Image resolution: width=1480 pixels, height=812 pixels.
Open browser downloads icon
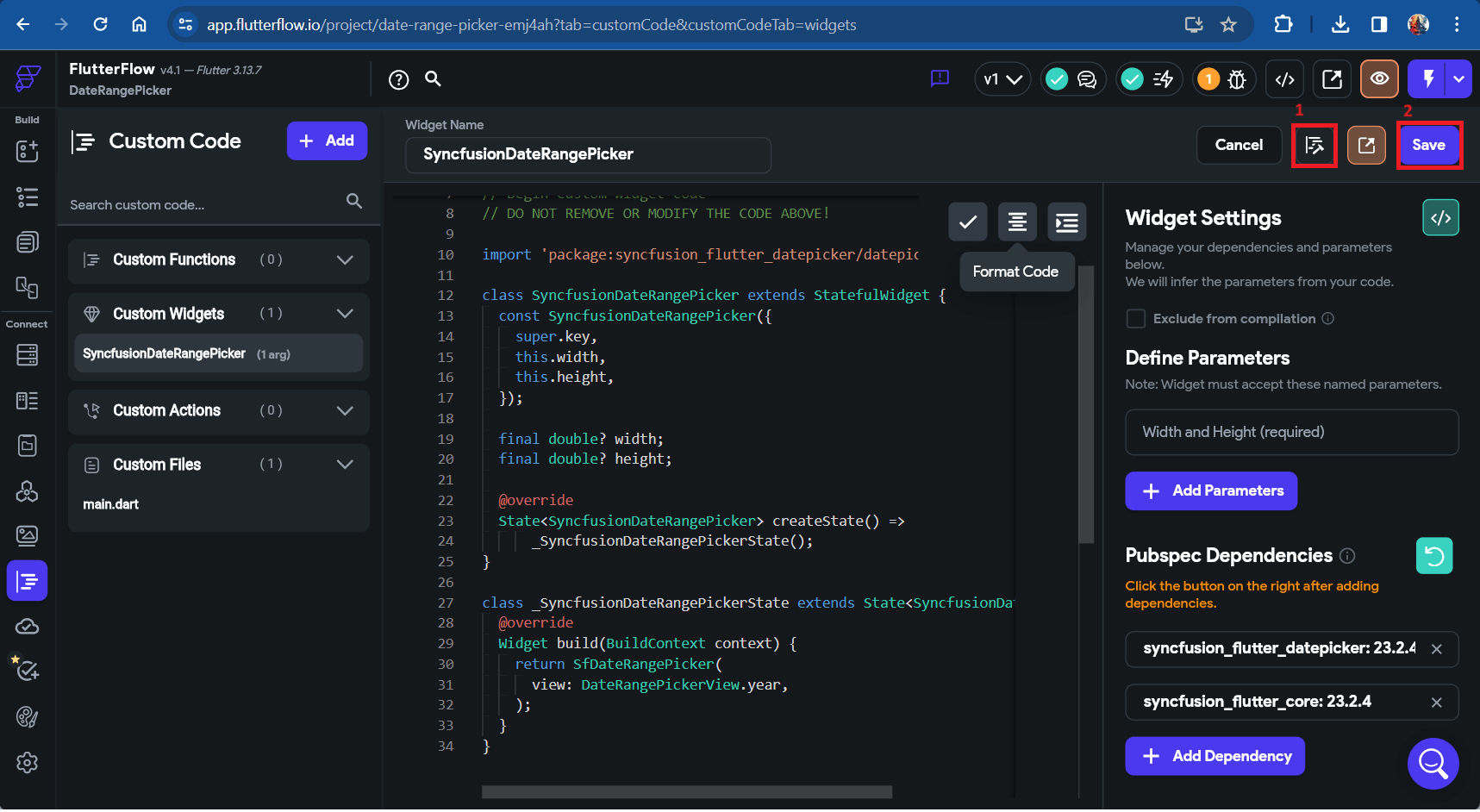[x=1340, y=24]
